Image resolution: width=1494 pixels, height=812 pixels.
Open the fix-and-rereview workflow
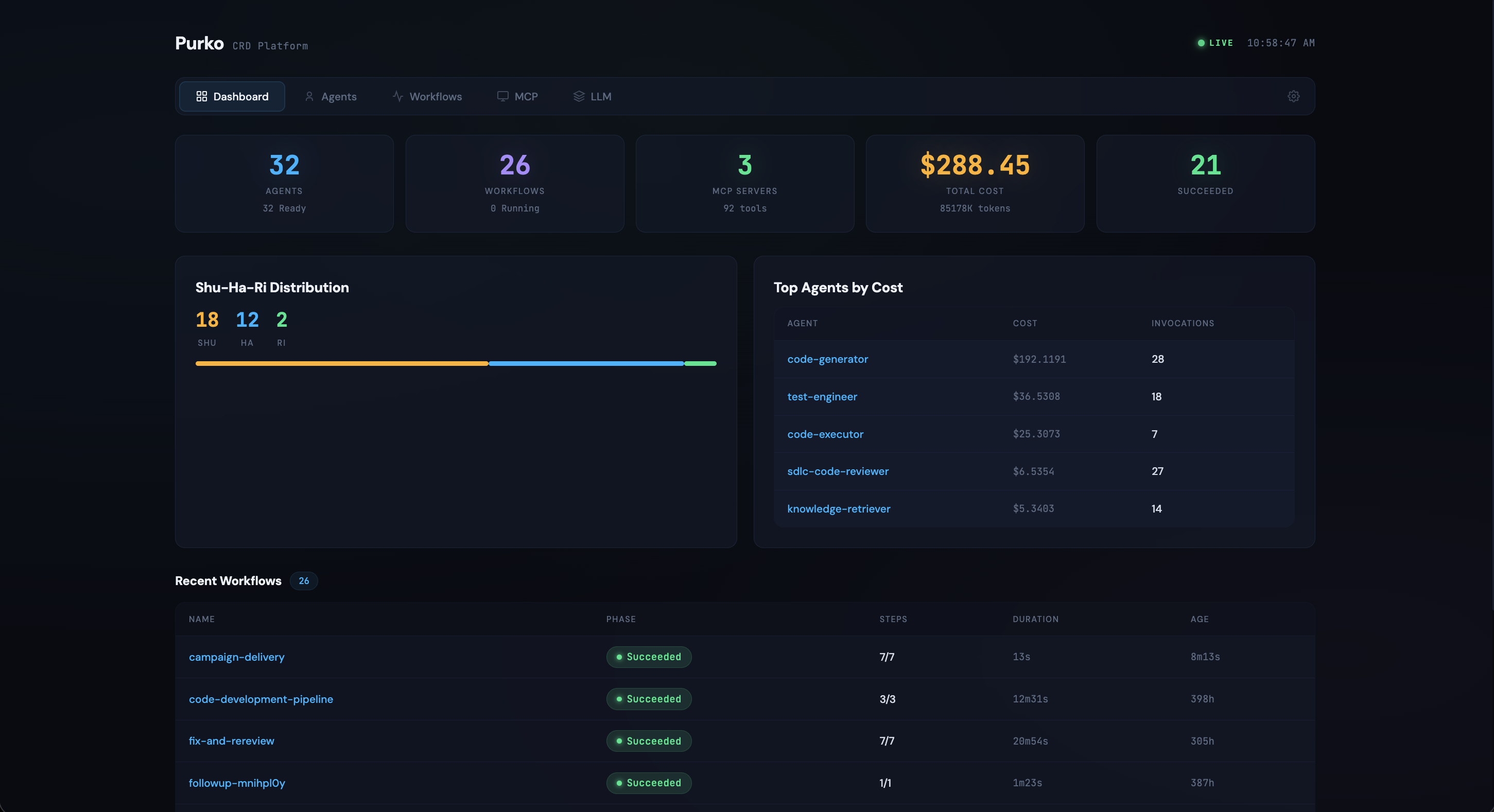(231, 740)
